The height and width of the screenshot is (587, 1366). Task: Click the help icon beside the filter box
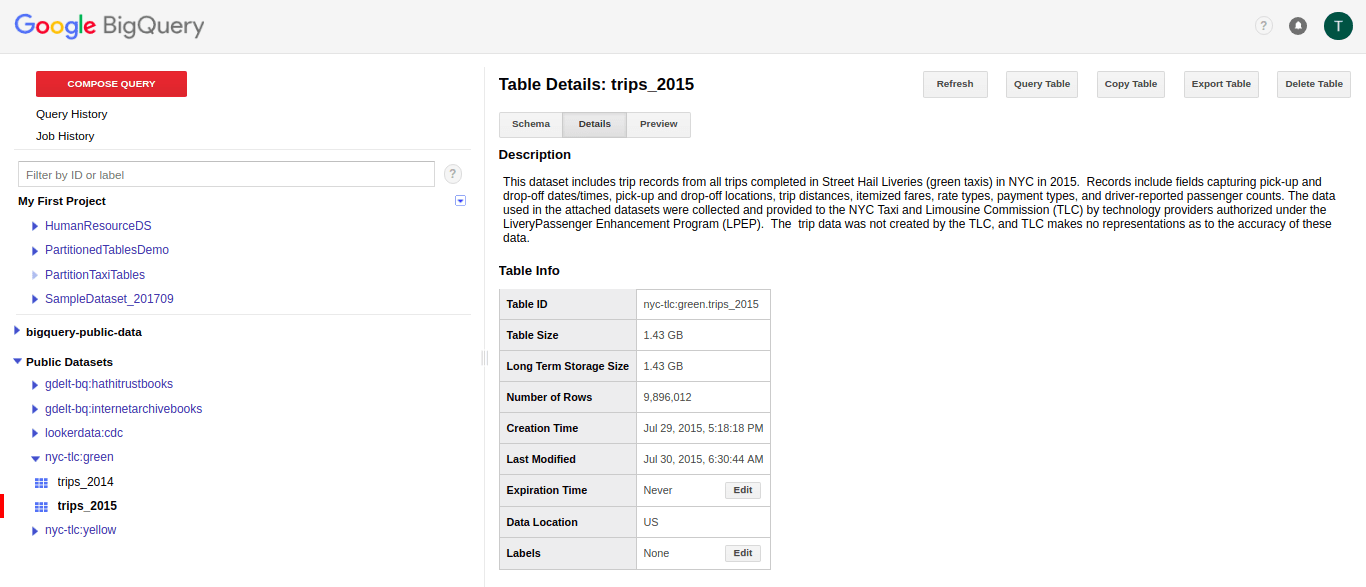click(x=452, y=173)
